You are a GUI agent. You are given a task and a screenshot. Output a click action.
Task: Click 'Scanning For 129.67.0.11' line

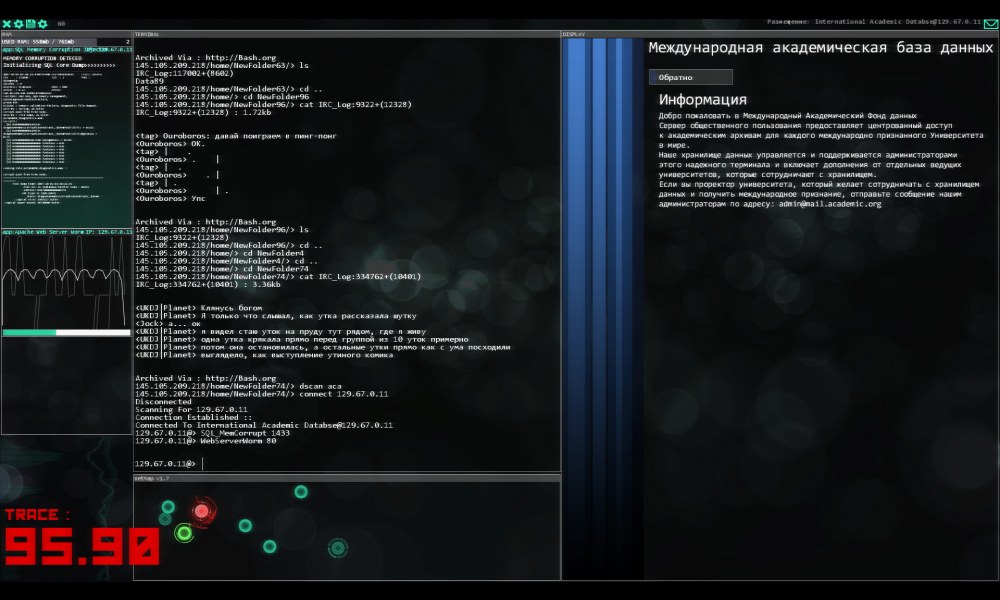pos(191,409)
